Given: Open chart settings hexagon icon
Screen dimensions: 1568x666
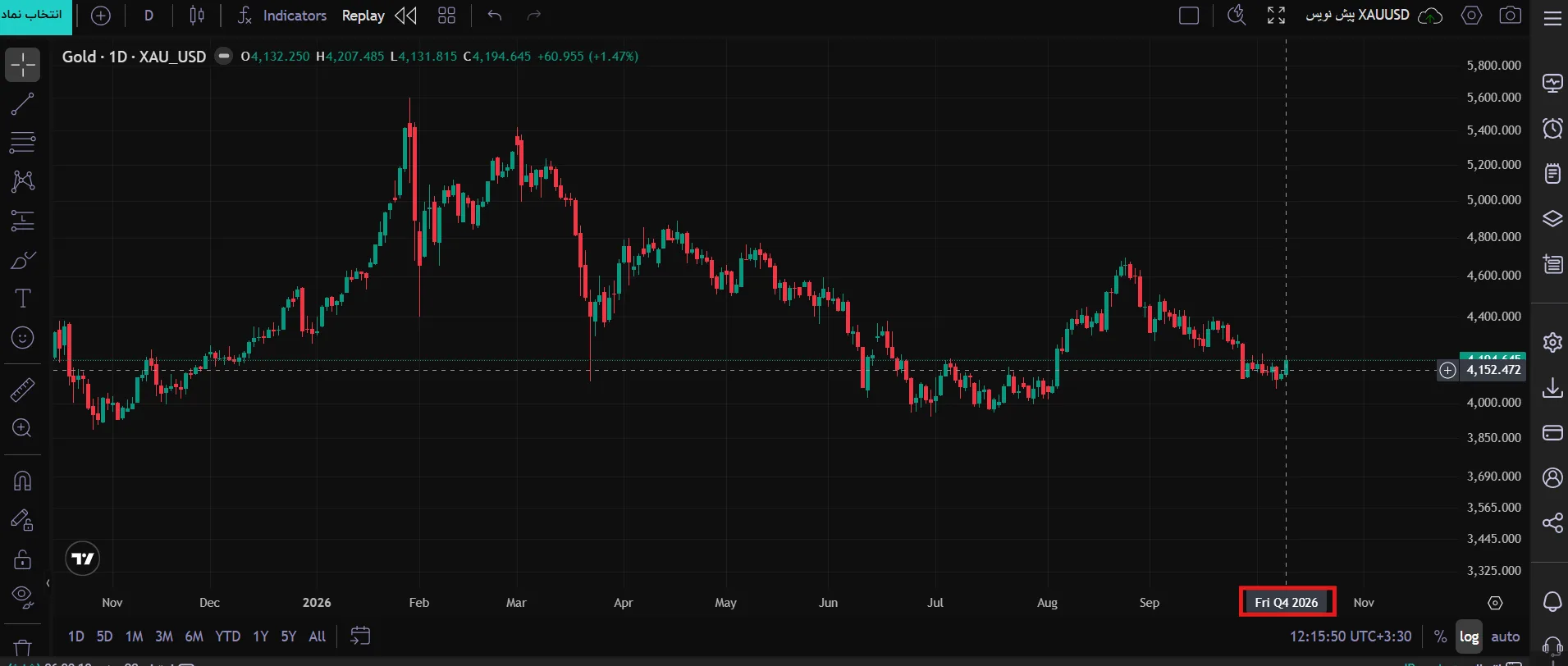Looking at the screenshot, I should [x=1472, y=16].
